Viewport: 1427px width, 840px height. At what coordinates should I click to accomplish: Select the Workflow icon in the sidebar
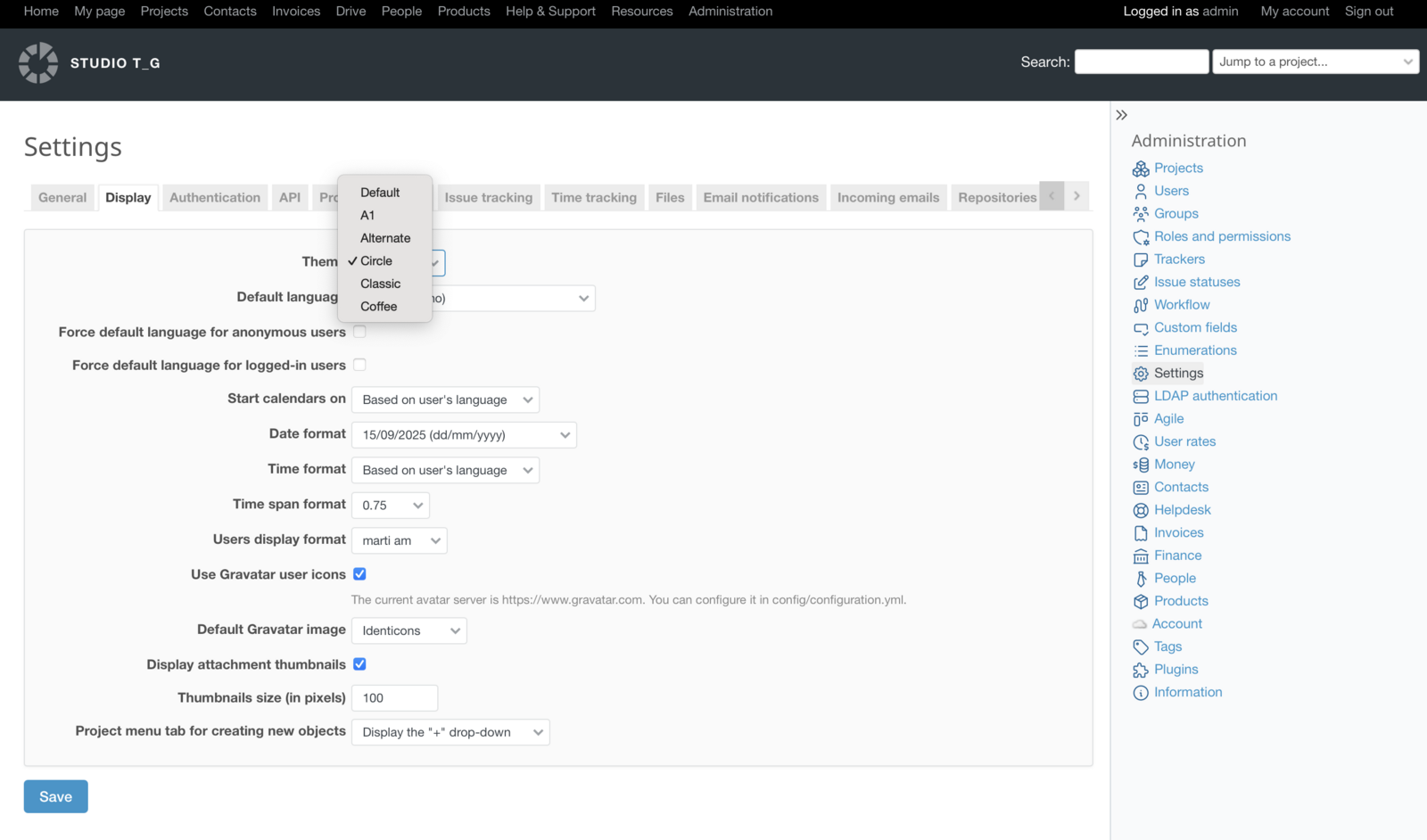click(1142, 304)
